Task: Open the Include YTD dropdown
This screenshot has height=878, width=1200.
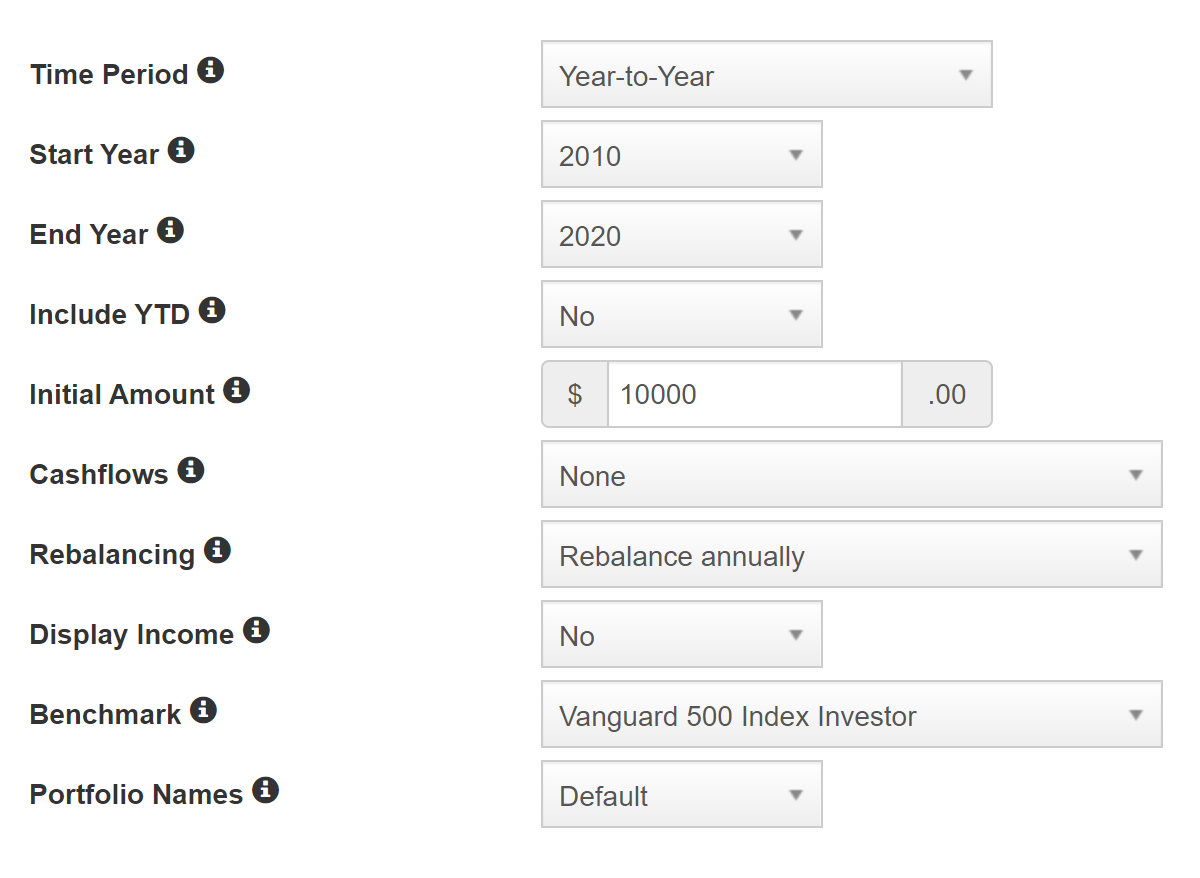Action: coord(682,314)
